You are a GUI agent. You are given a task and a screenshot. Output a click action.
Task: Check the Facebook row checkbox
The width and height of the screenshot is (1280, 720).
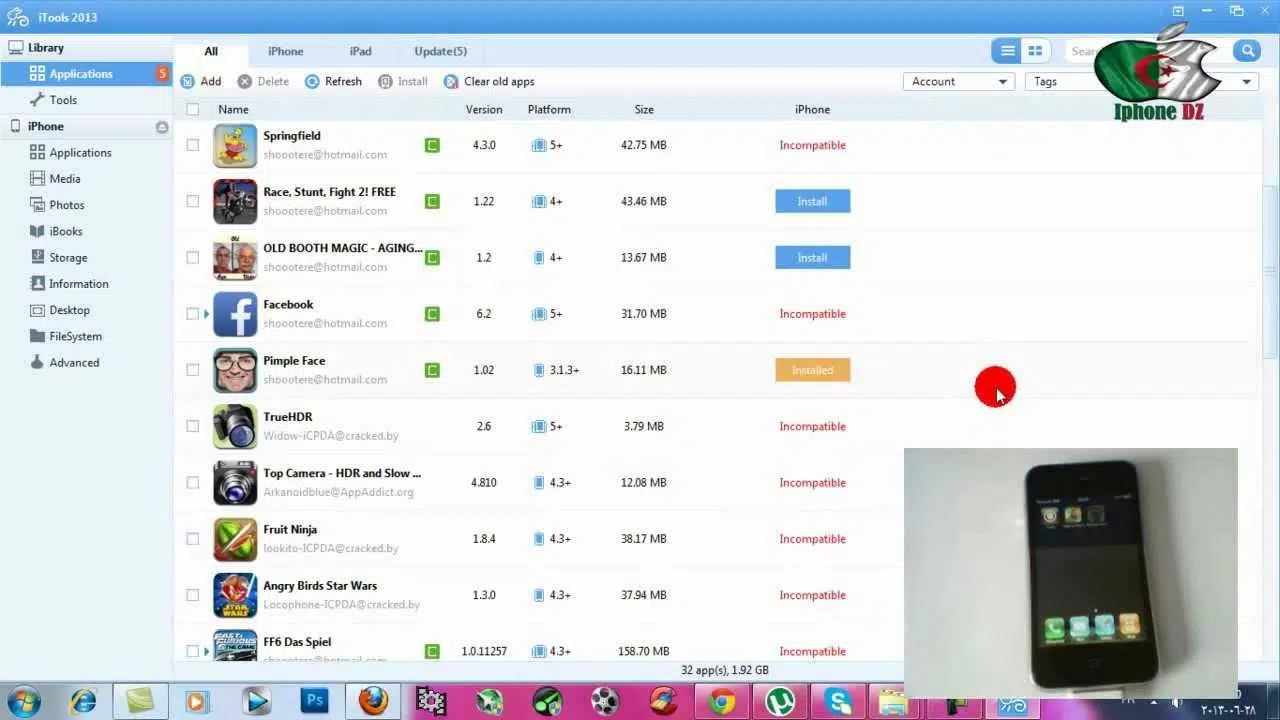193,314
